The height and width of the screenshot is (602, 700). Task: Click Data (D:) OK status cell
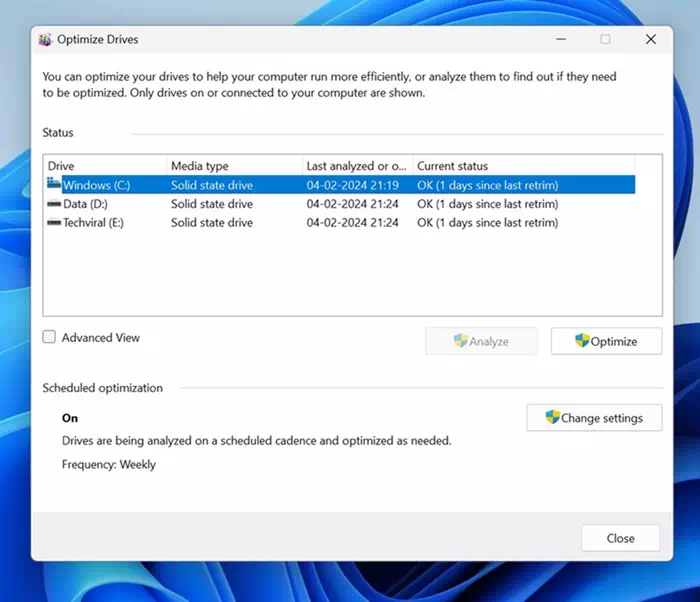coord(488,204)
